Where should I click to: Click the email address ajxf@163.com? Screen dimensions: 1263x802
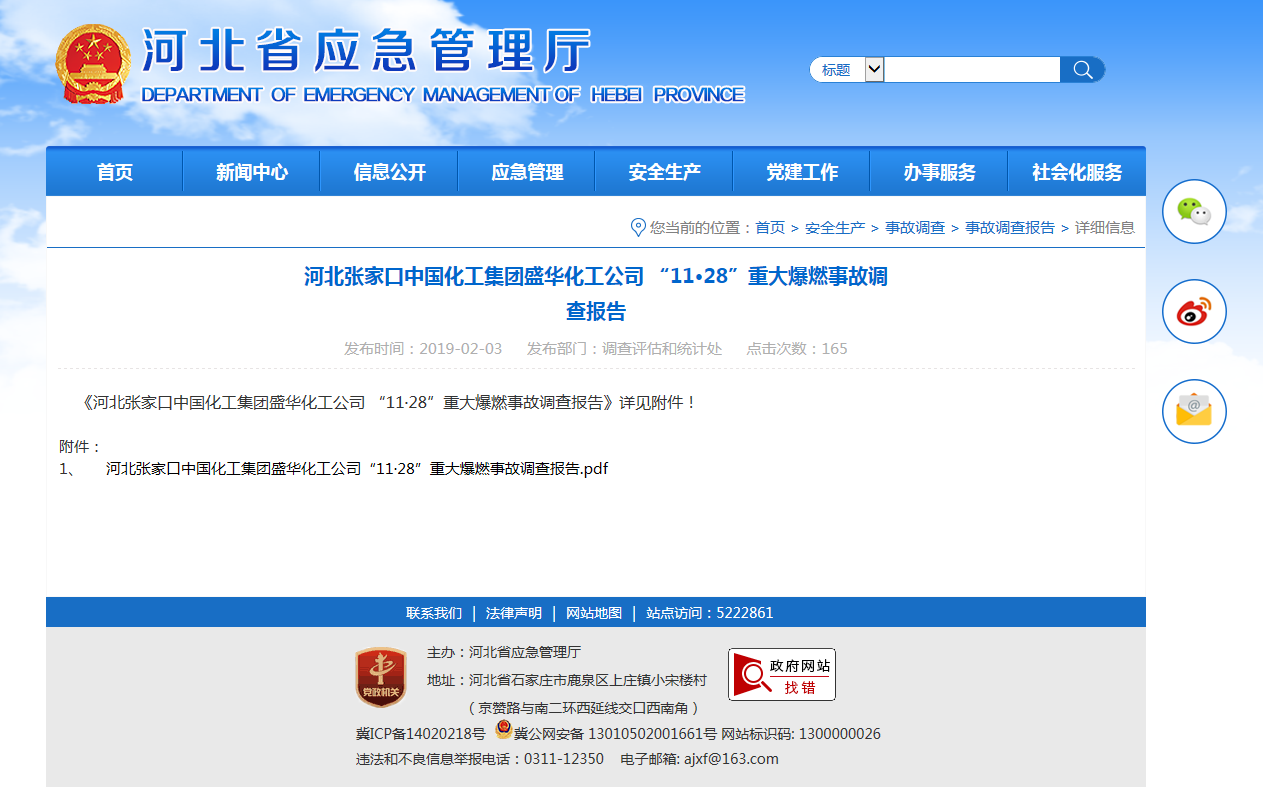click(731, 759)
